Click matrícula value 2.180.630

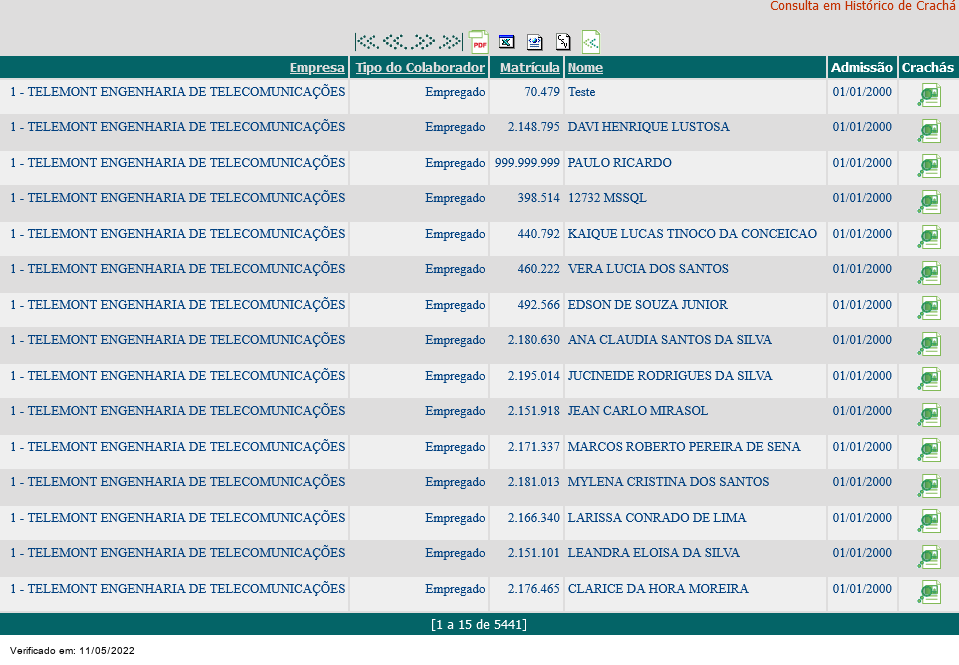(x=533, y=340)
